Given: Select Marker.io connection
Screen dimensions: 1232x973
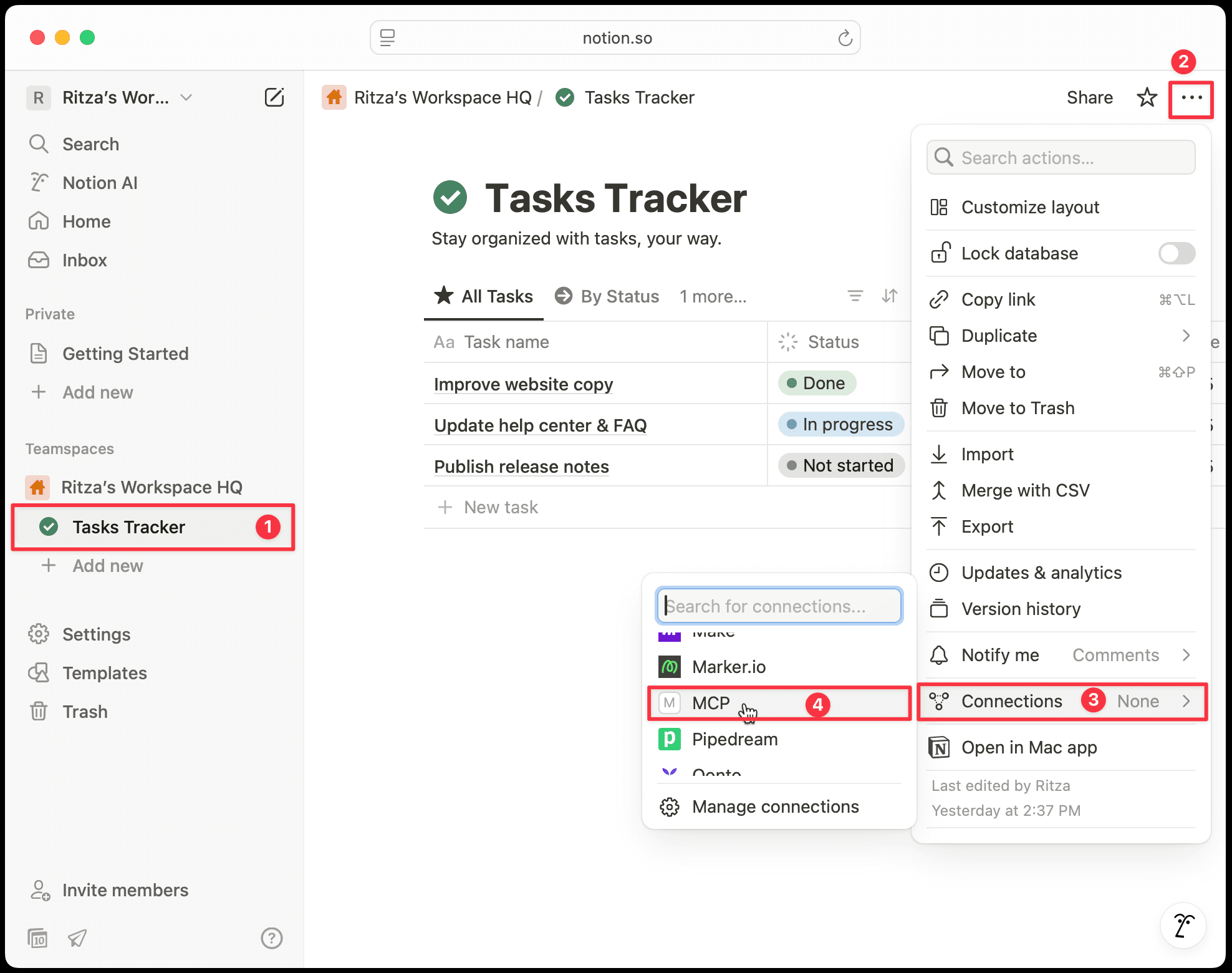Looking at the screenshot, I should pos(779,667).
